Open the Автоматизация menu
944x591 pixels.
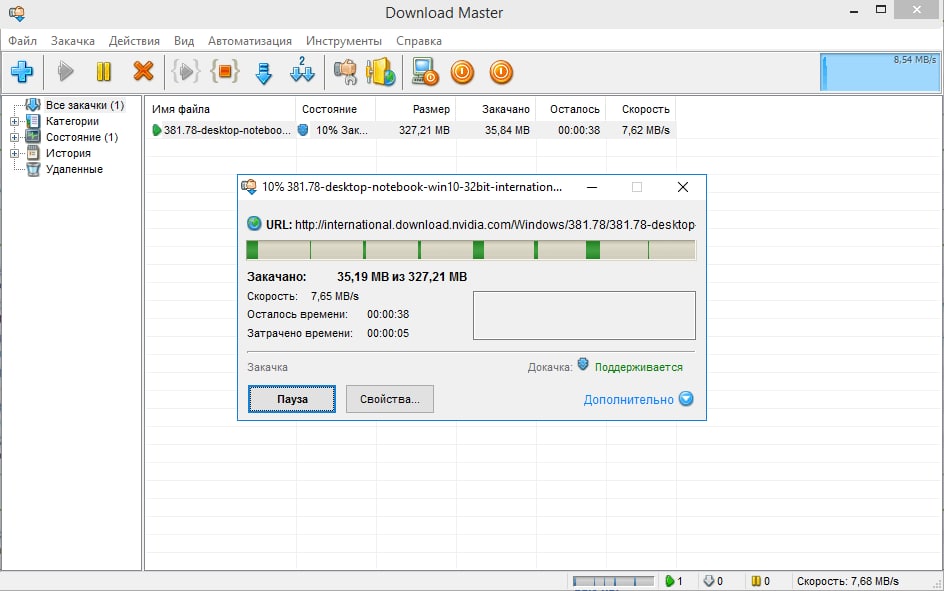(250, 41)
